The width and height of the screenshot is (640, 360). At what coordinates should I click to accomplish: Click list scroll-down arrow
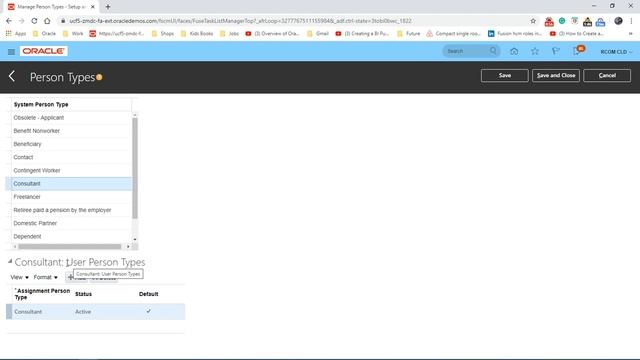[135, 240]
